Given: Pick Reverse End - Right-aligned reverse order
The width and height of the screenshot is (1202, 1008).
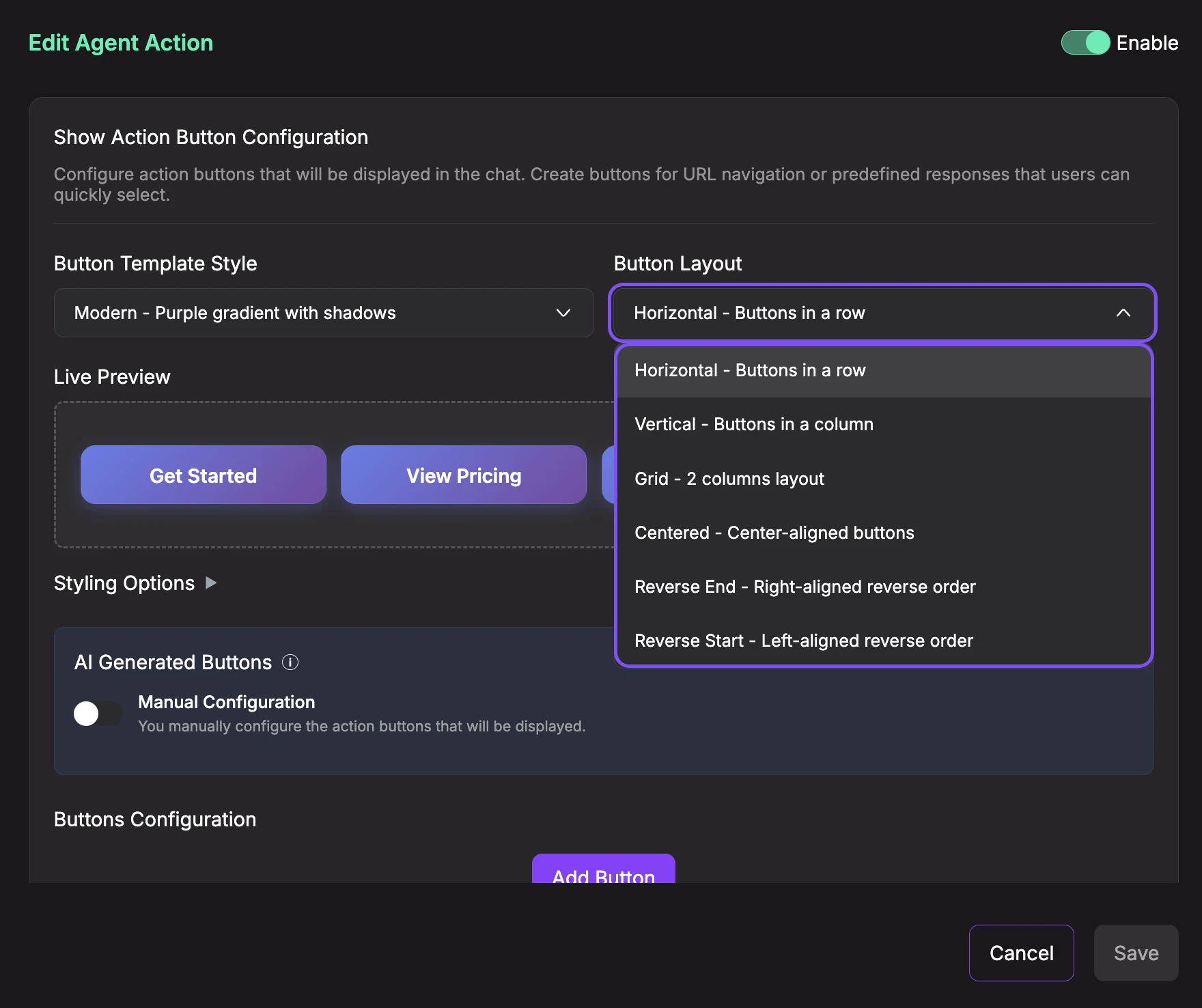Looking at the screenshot, I should [805, 587].
